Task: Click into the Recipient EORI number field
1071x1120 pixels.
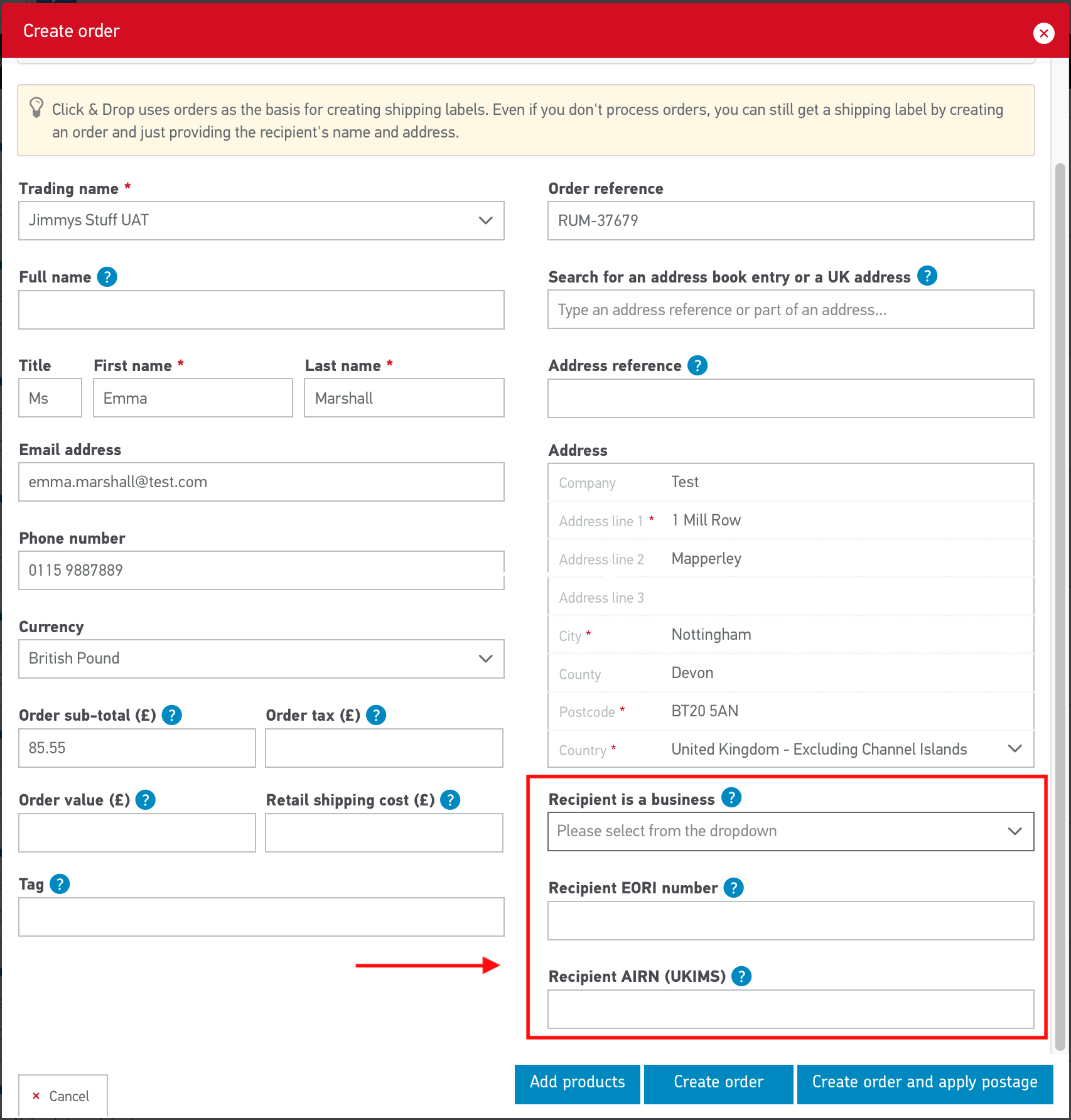Action: [x=790, y=921]
